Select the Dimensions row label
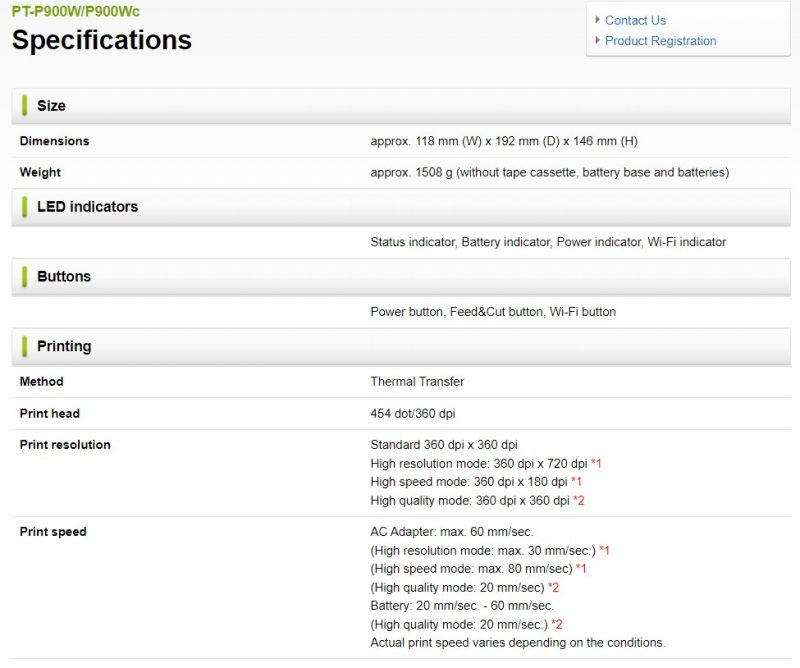The height and width of the screenshot is (668, 800). pyautogui.click(x=54, y=141)
